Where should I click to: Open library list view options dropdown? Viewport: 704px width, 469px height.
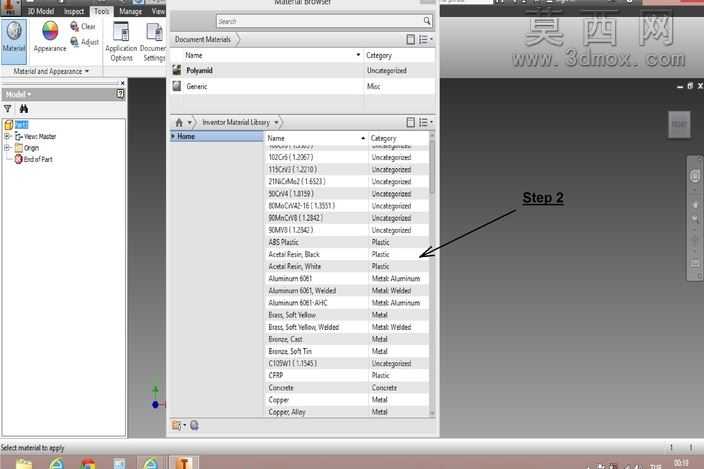tap(425, 122)
